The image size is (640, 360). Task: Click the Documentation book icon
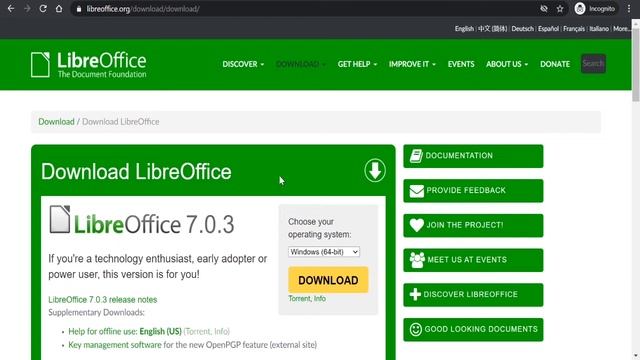(416, 156)
